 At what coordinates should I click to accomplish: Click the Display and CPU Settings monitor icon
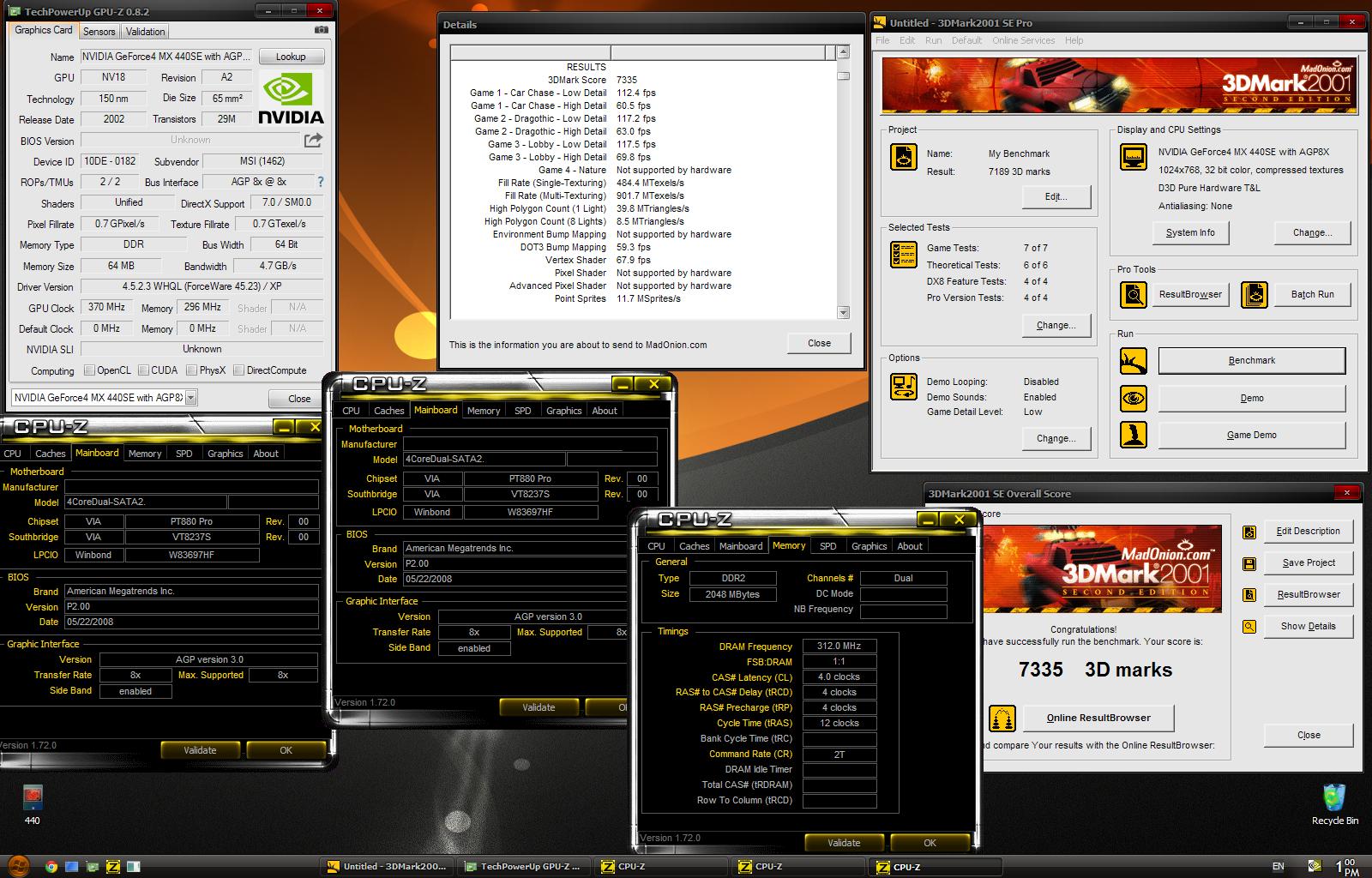tap(1134, 157)
